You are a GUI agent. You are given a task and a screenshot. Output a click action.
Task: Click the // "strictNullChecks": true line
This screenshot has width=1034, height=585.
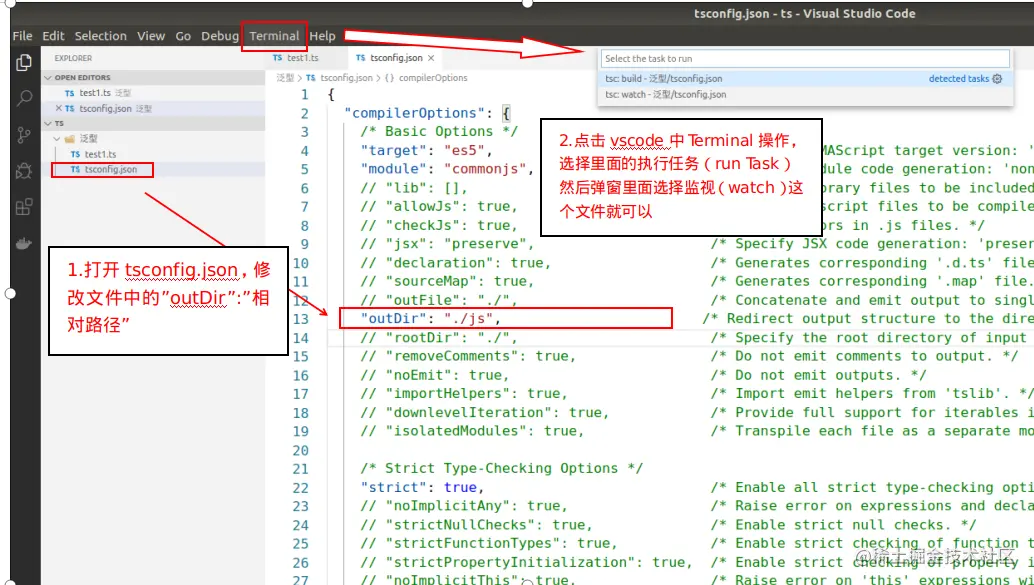click(477, 525)
